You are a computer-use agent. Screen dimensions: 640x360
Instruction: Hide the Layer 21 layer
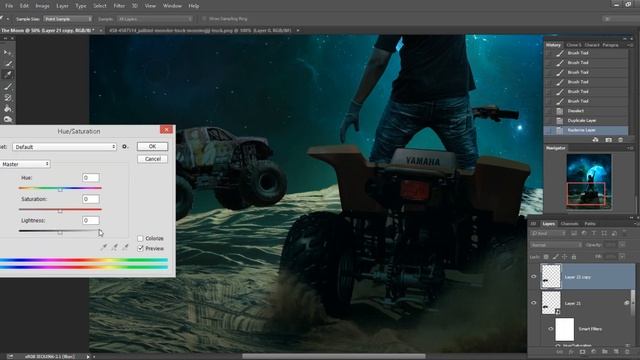click(x=533, y=303)
